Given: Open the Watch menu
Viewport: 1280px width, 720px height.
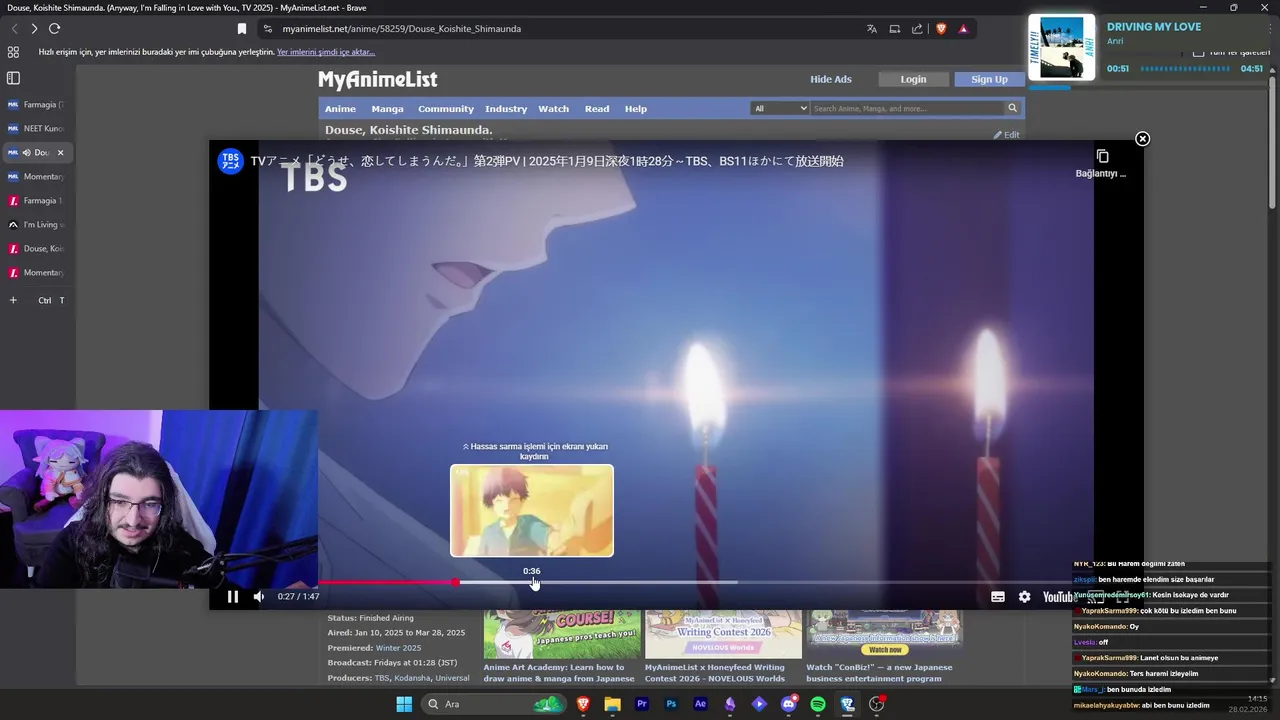Looking at the screenshot, I should pyautogui.click(x=553, y=108).
